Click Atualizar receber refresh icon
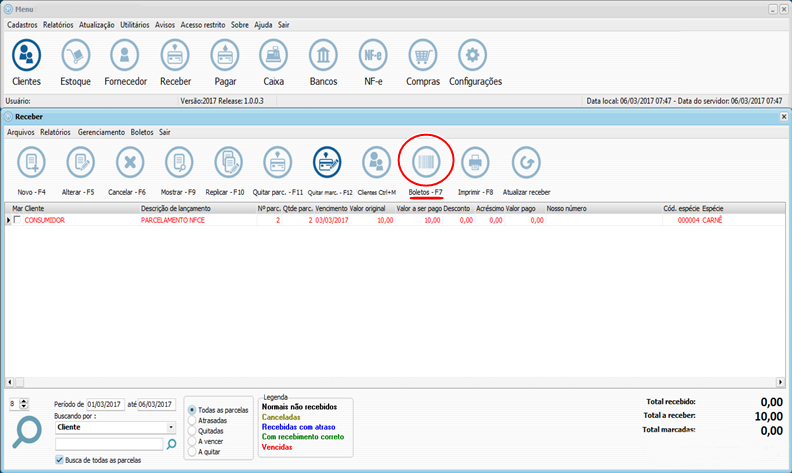The width and height of the screenshot is (792, 473). pyautogui.click(x=526, y=162)
